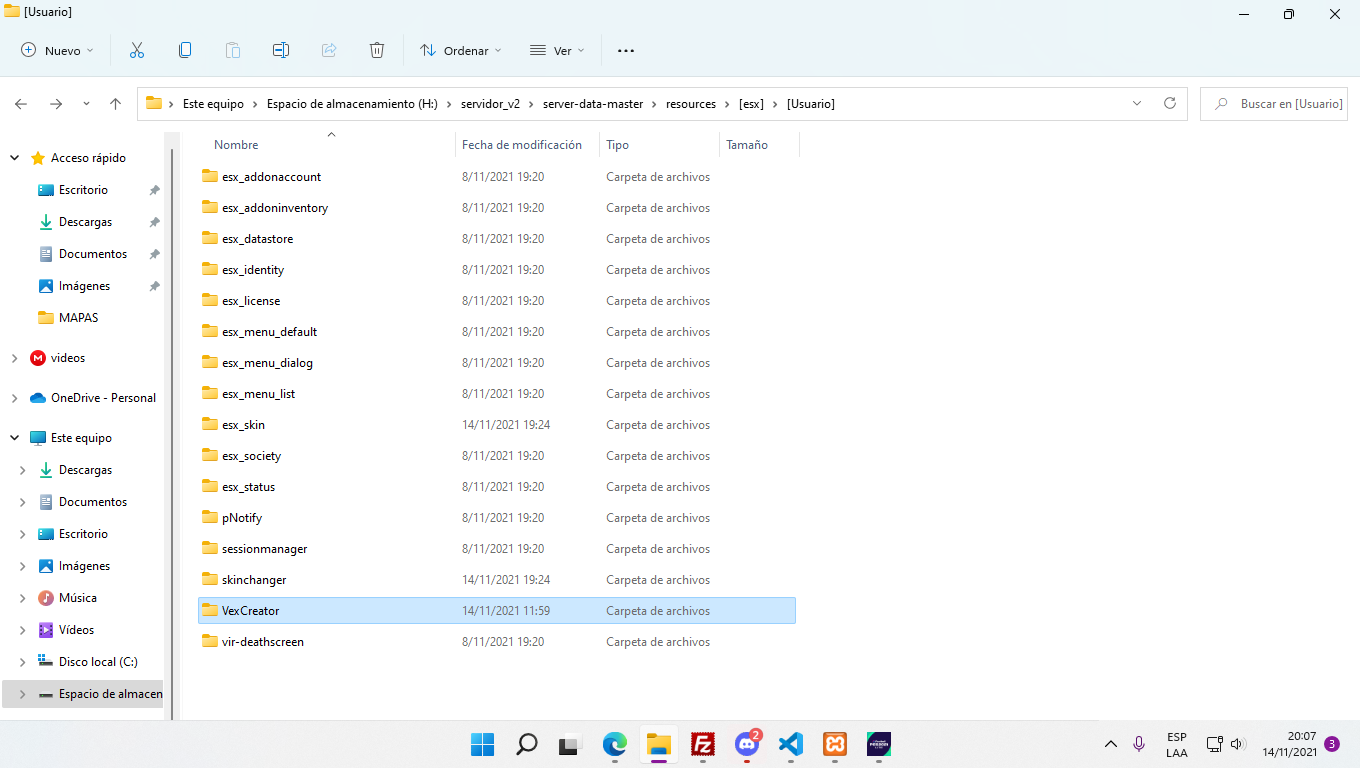Sort by Fecha de modificación column
1360x768 pixels.
click(x=522, y=145)
